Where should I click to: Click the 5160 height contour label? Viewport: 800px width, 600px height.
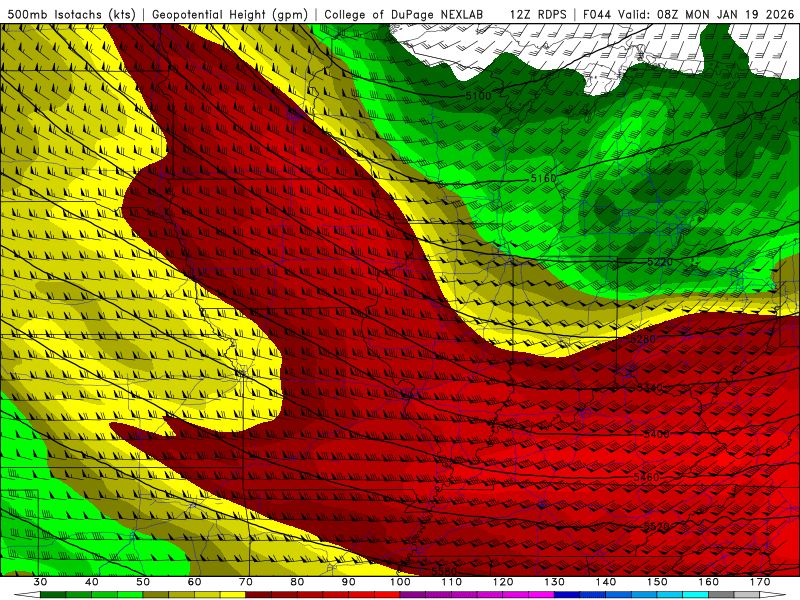coord(543,179)
